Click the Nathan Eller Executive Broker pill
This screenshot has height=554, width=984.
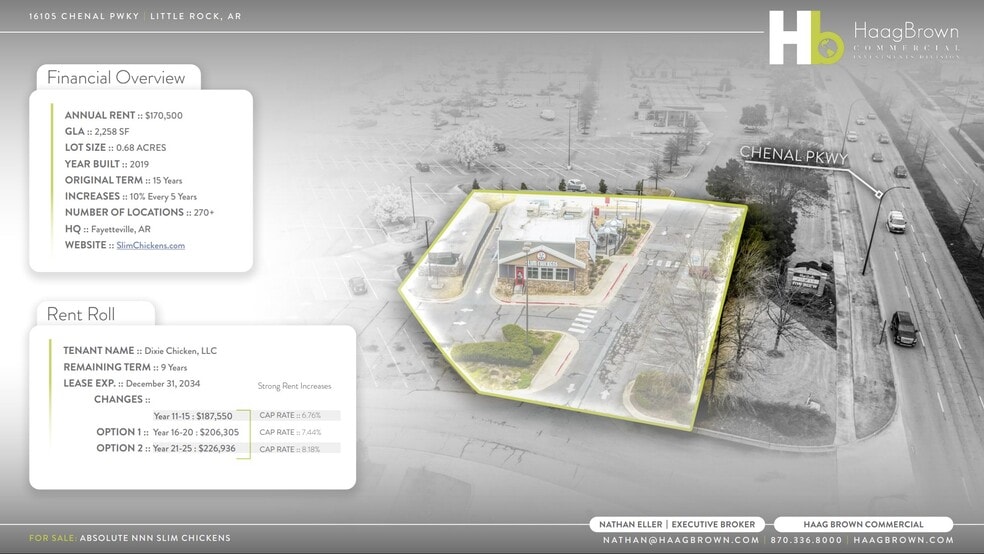pyautogui.click(x=677, y=524)
